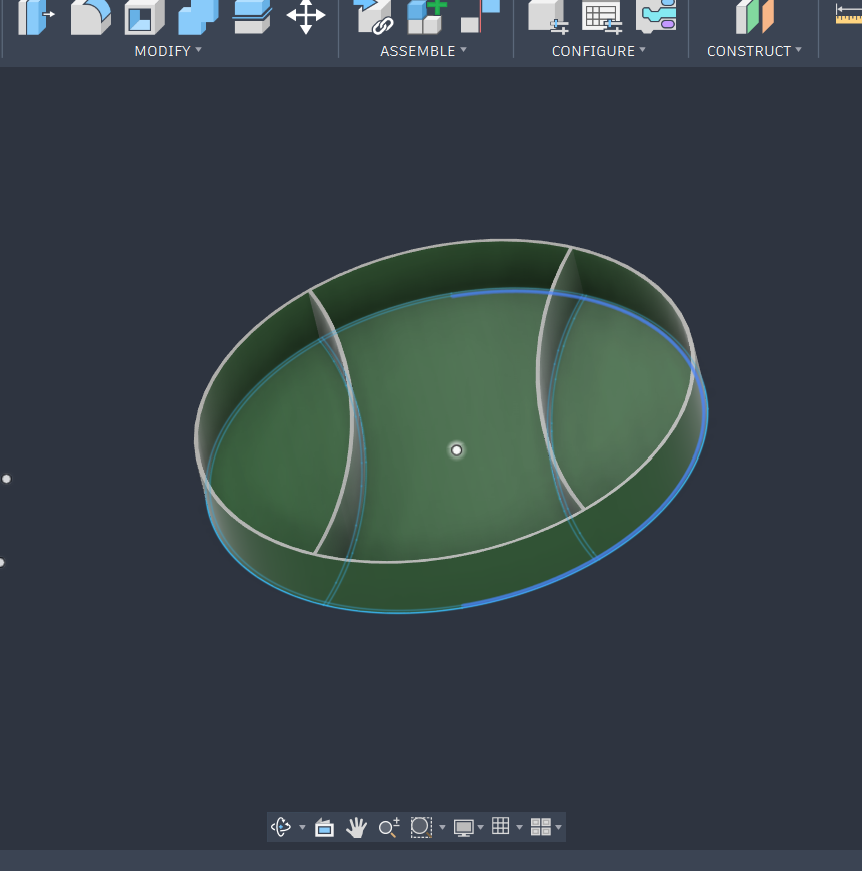The height and width of the screenshot is (871, 862).
Task: Open the ASSEMBLE dropdown menu
Action: click(x=423, y=51)
